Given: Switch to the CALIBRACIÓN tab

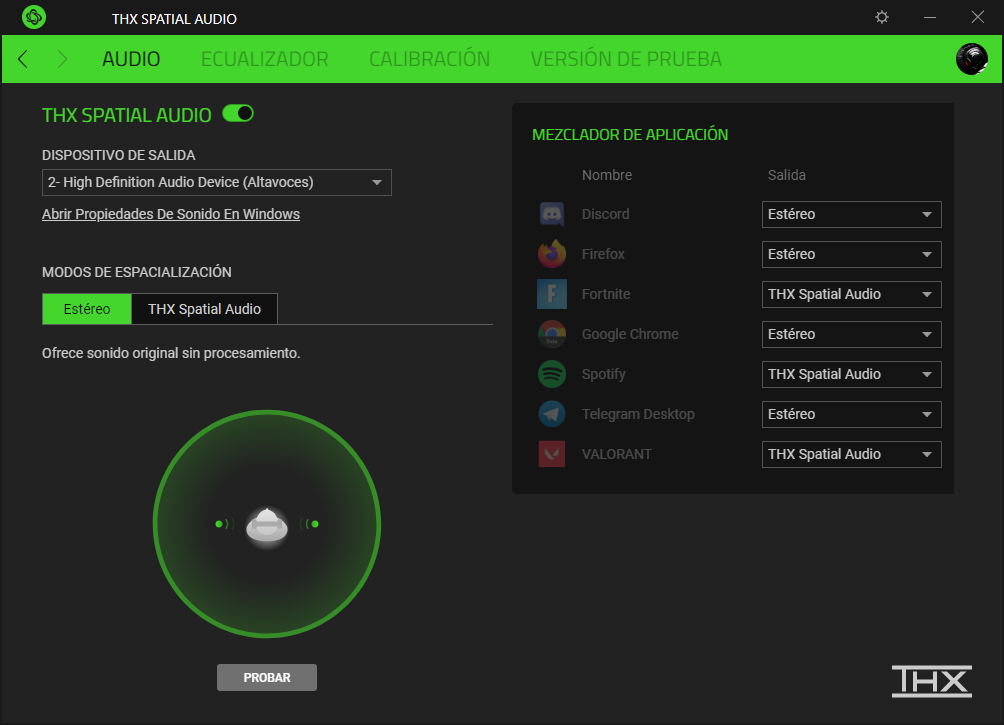Looking at the screenshot, I should point(430,59).
